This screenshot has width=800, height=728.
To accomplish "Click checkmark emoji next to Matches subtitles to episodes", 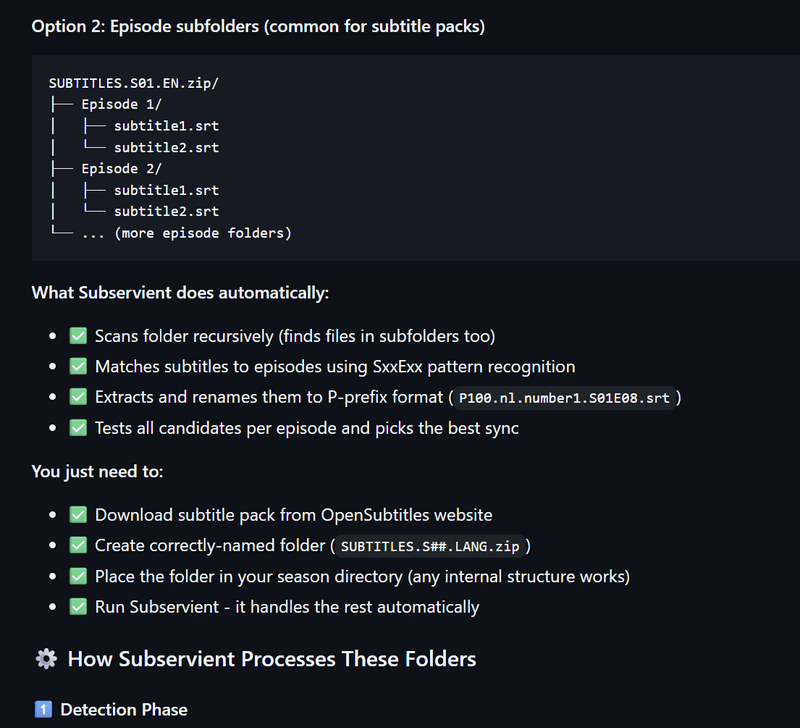I will click(78, 366).
